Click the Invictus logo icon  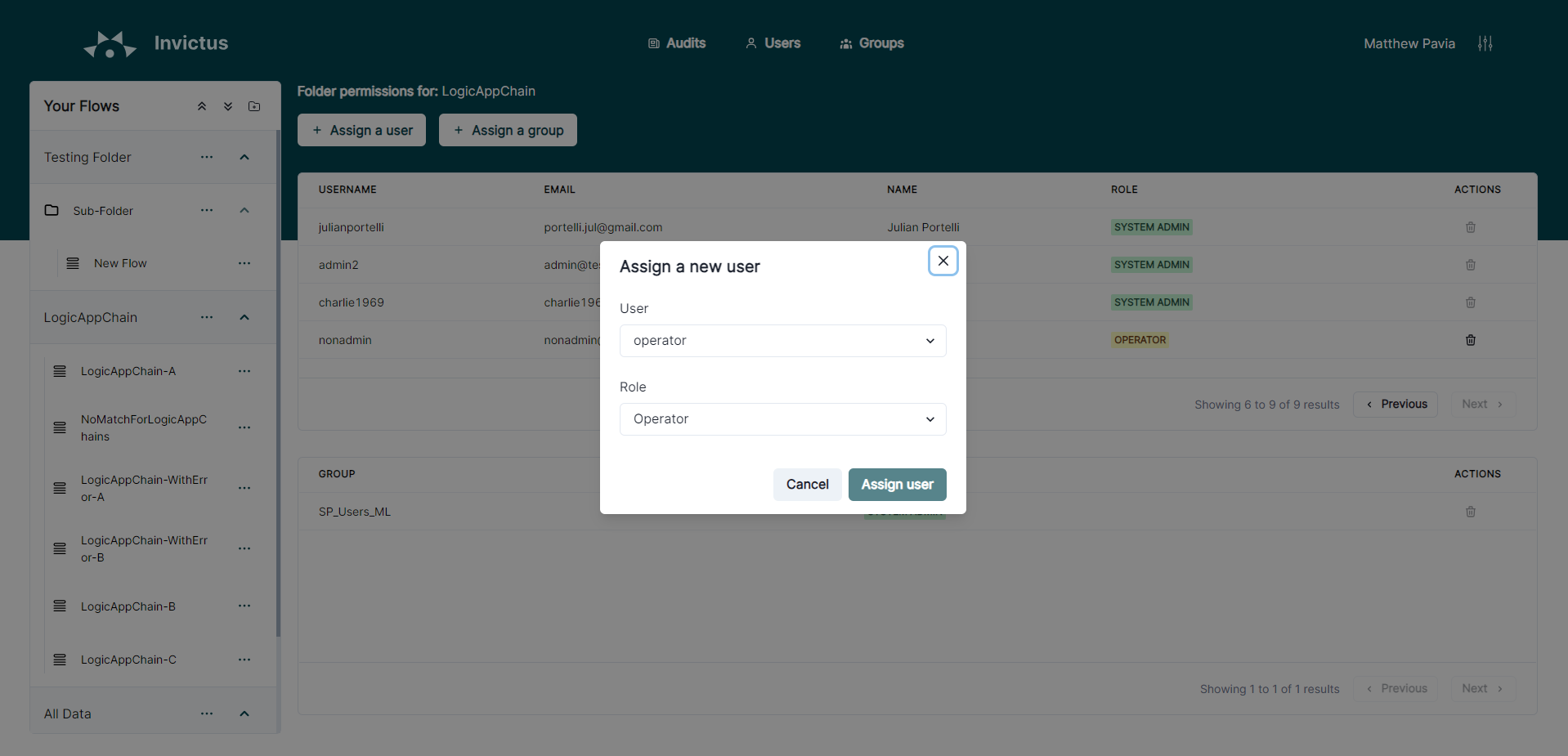point(110,44)
